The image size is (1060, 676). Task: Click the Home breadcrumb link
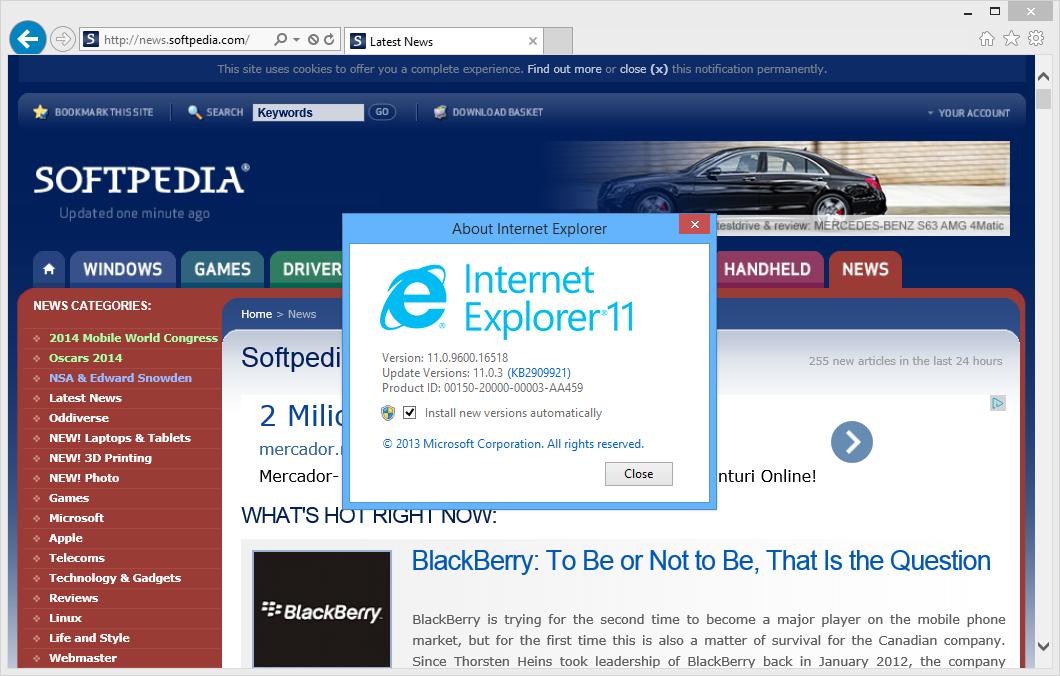[256, 314]
